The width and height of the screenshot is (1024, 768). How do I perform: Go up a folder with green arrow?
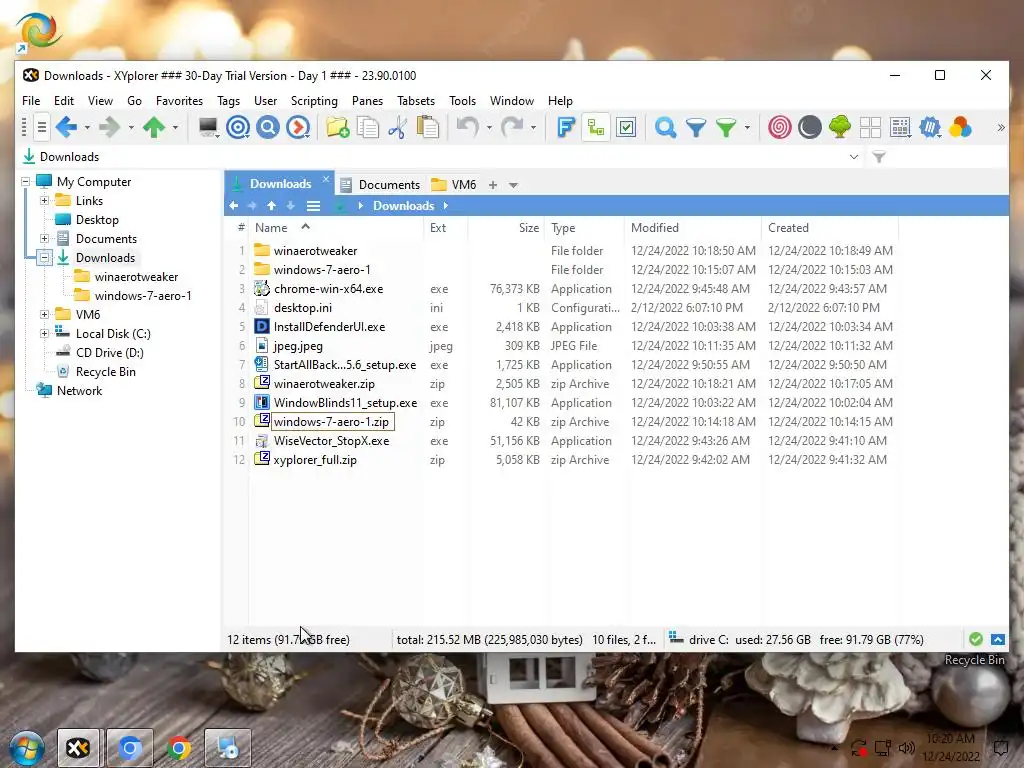tap(154, 127)
